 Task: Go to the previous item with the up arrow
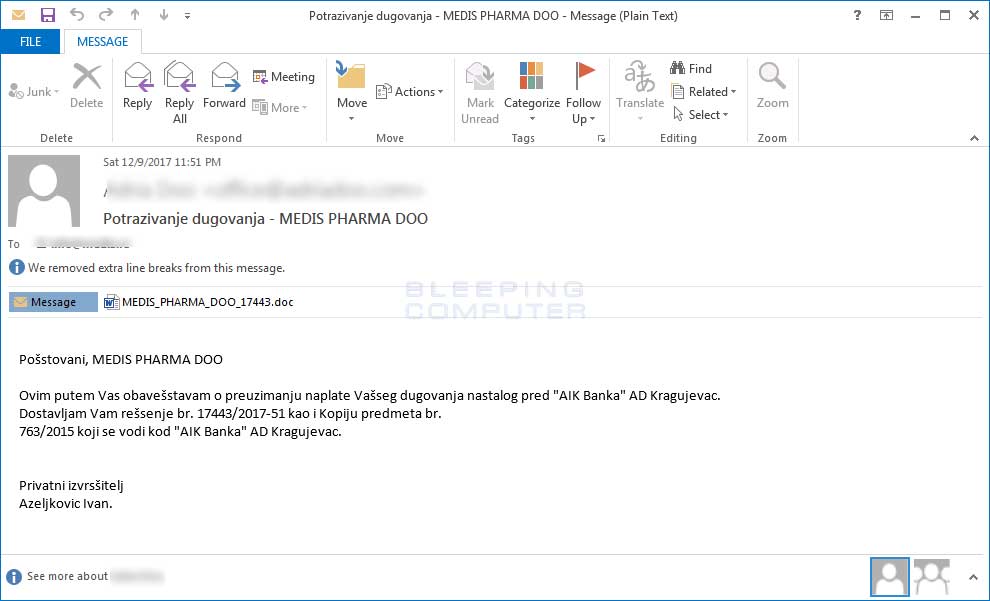coord(135,15)
